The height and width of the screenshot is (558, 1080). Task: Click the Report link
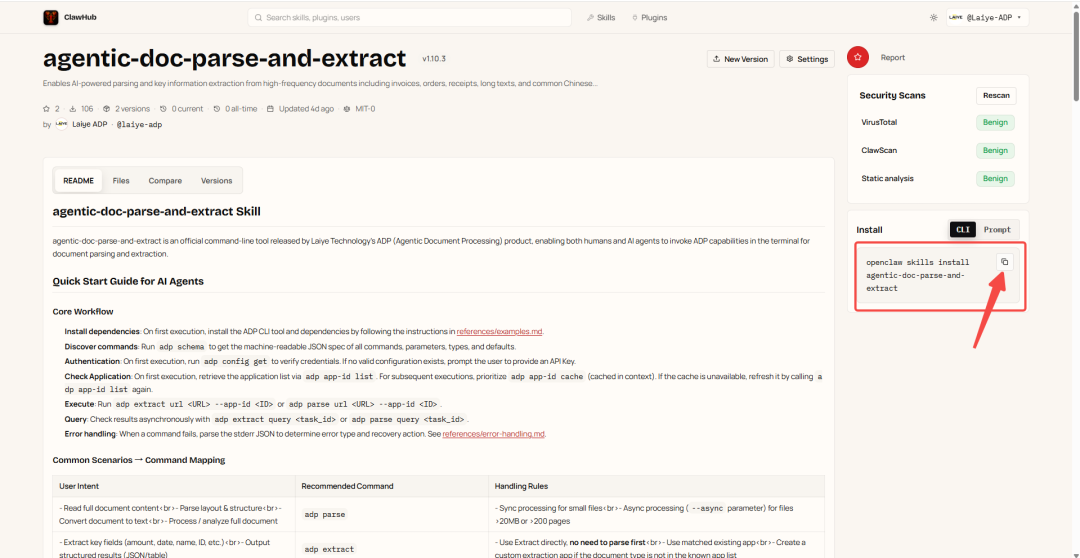(893, 58)
